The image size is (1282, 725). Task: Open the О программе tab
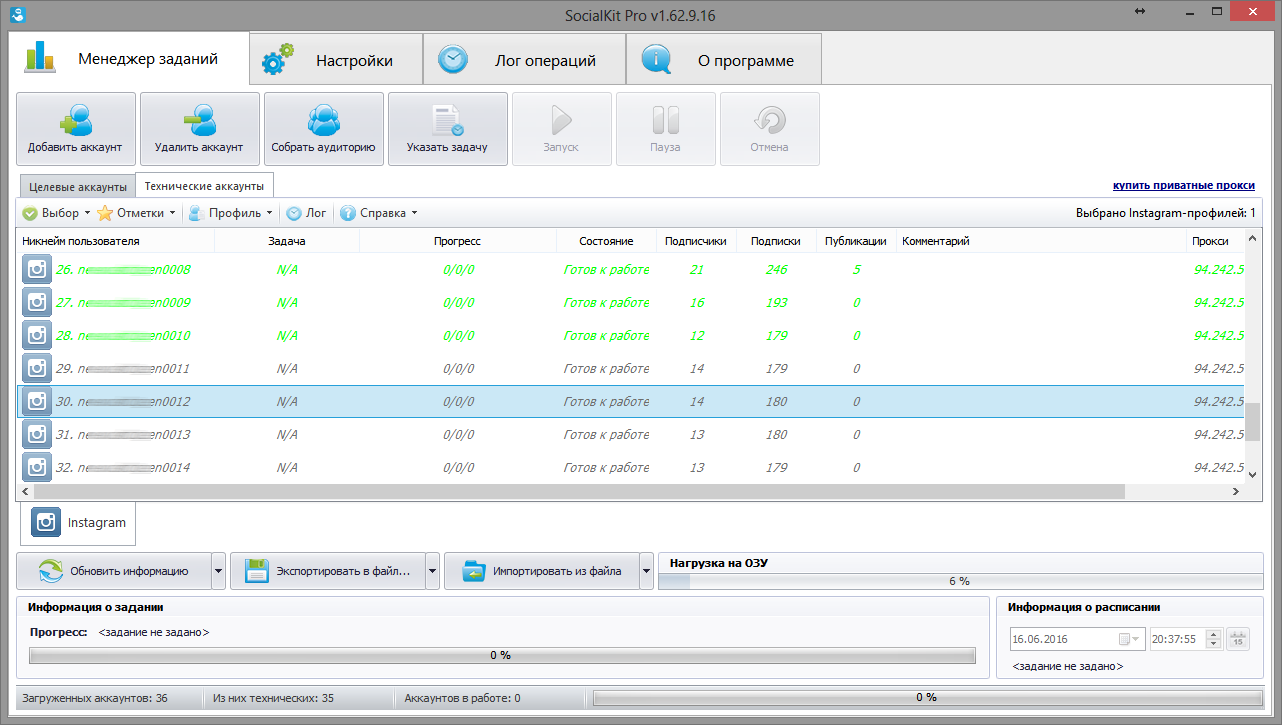pos(724,60)
